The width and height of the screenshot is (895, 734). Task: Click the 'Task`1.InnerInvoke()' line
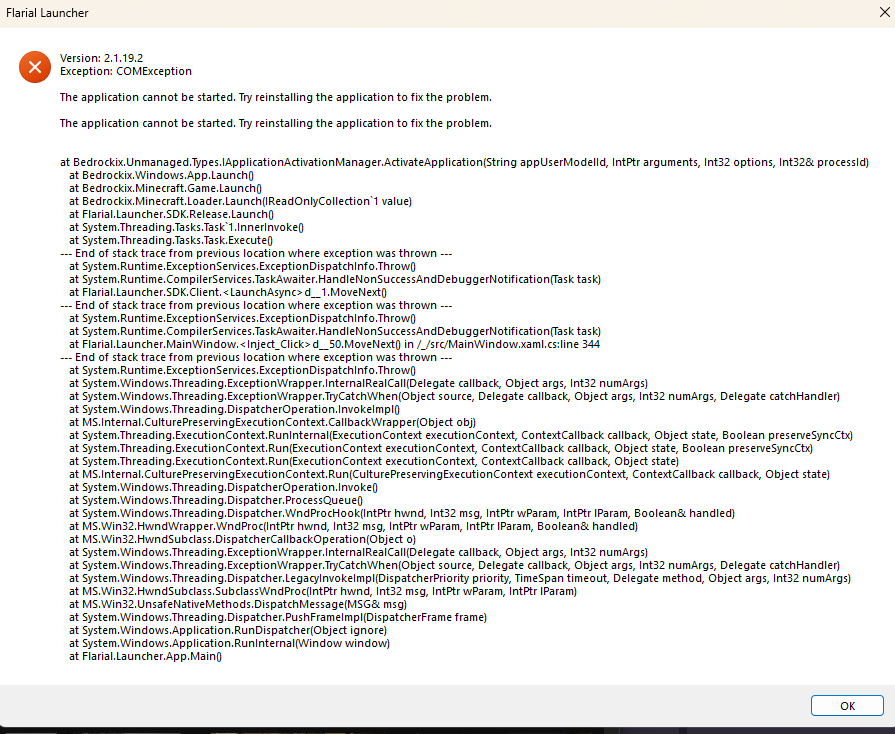pyautogui.click(x=187, y=227)
